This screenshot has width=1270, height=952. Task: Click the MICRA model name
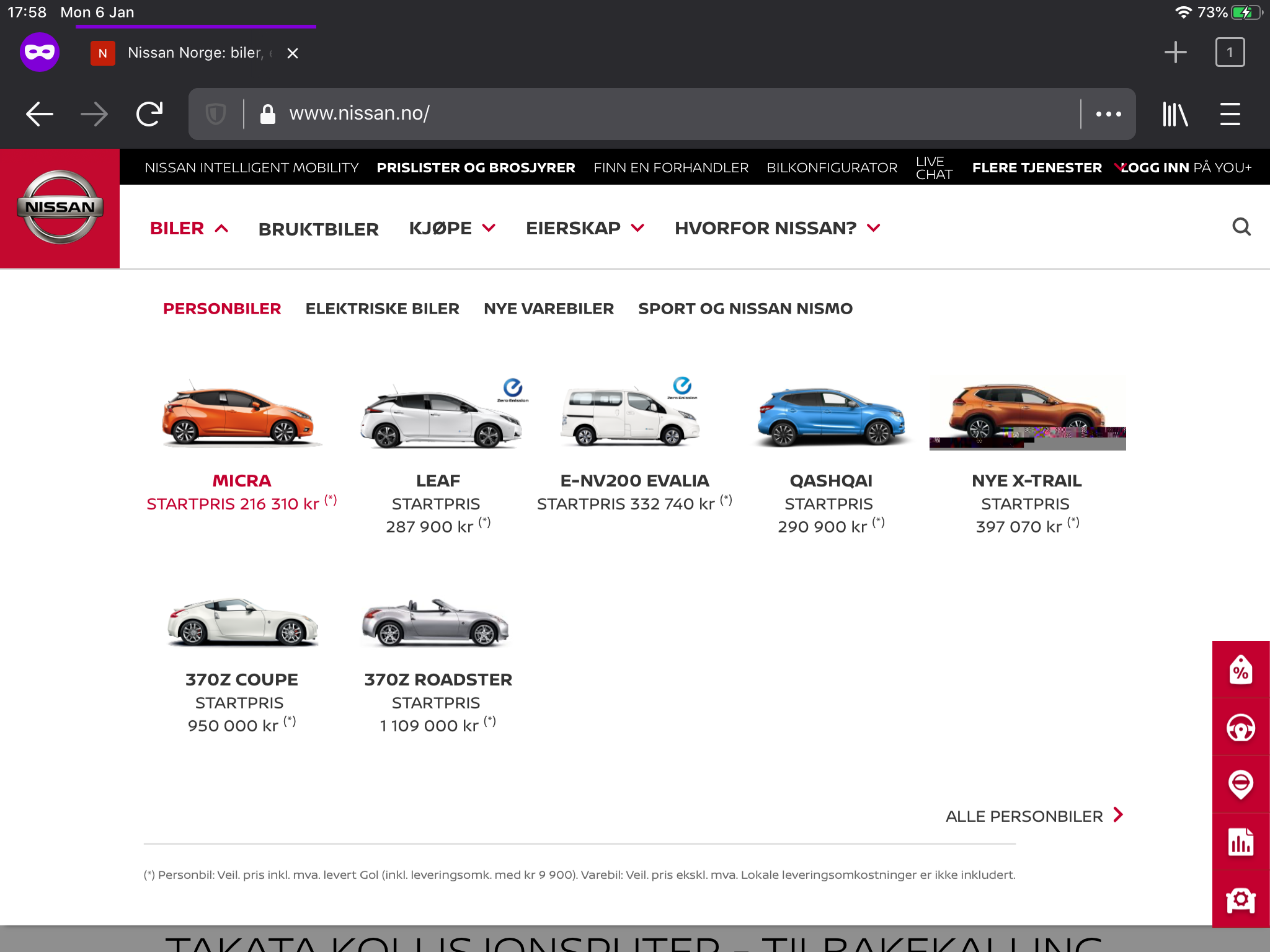point(242,481)
